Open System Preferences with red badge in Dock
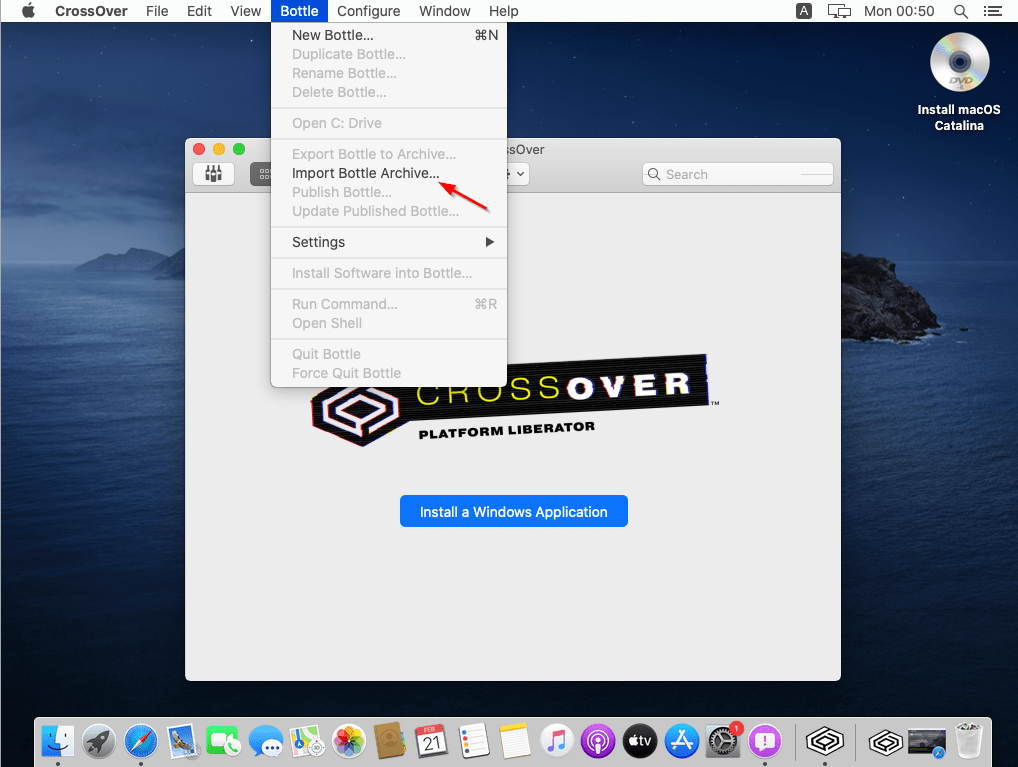 tap(723, 741)
